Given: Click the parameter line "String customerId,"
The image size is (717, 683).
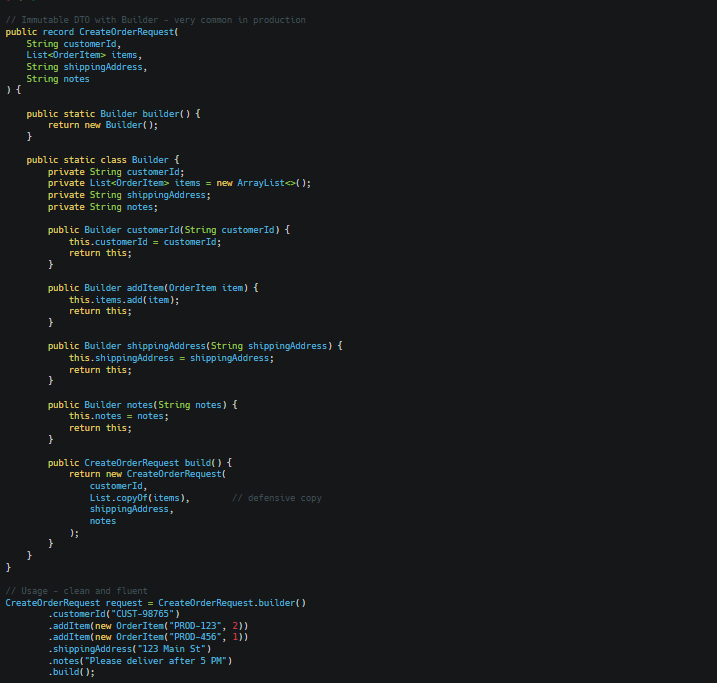Looking at the screenshot, I should pyautogui.click(x=74, y=44).
